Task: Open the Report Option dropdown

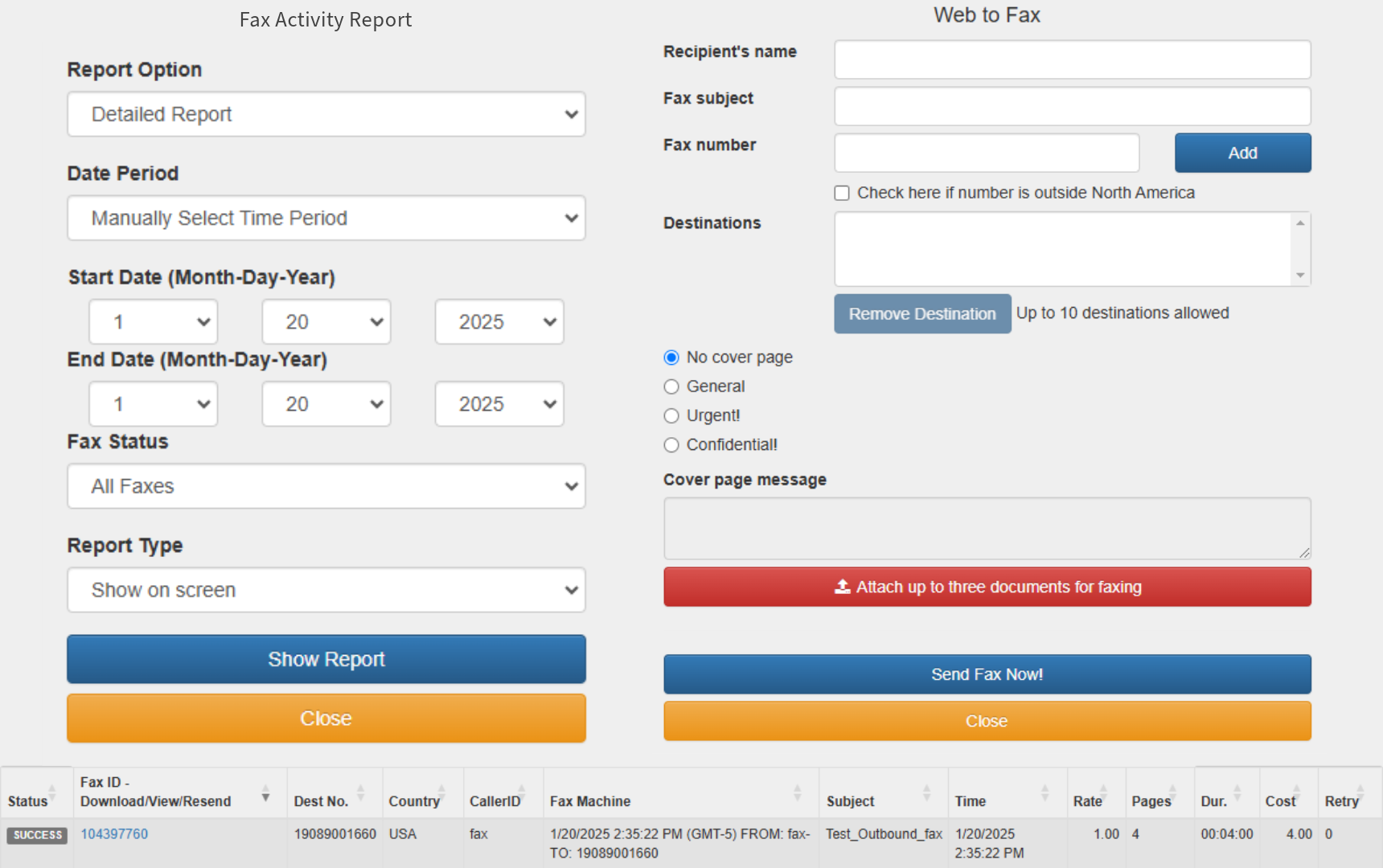Action: point(326,114)
